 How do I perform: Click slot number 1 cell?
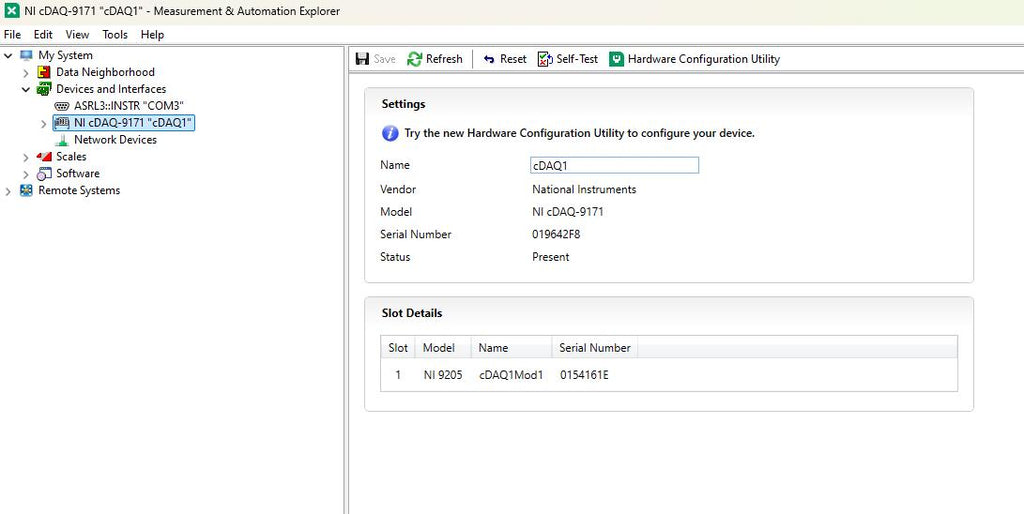point(398,376)
